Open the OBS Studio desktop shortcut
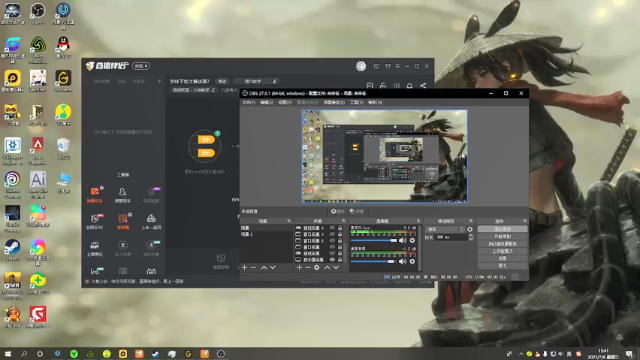 tap(38, 12)
